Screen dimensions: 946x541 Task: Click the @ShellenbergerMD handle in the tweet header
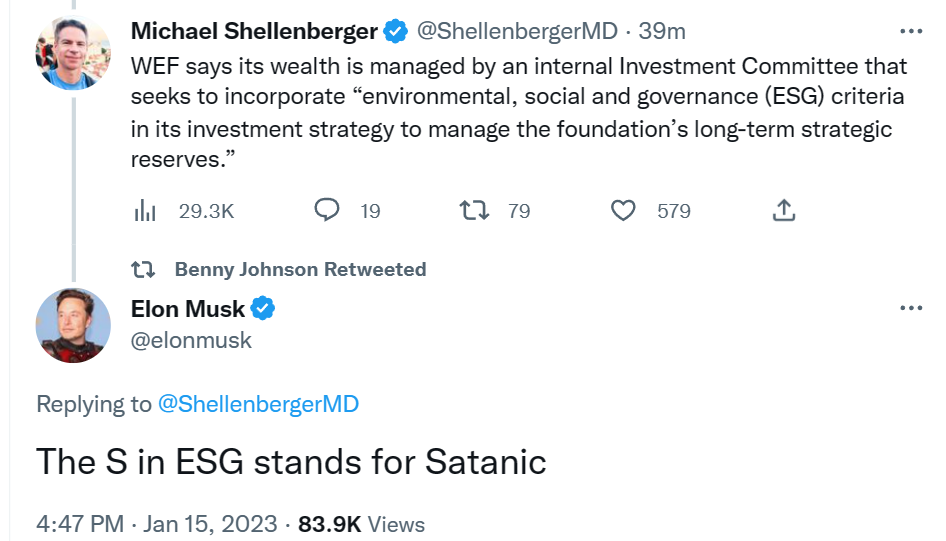point(519,32)
